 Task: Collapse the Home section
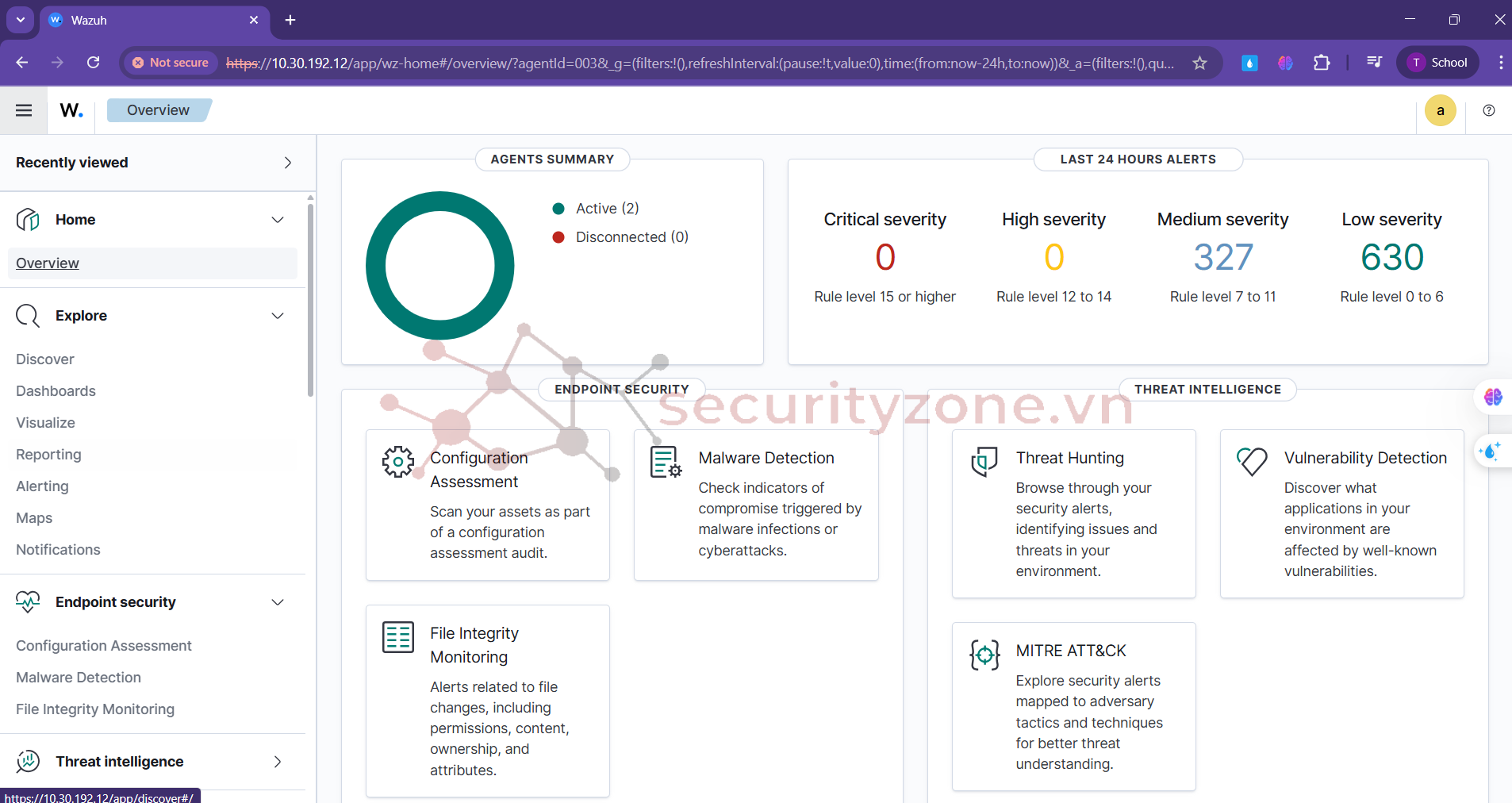278,220
